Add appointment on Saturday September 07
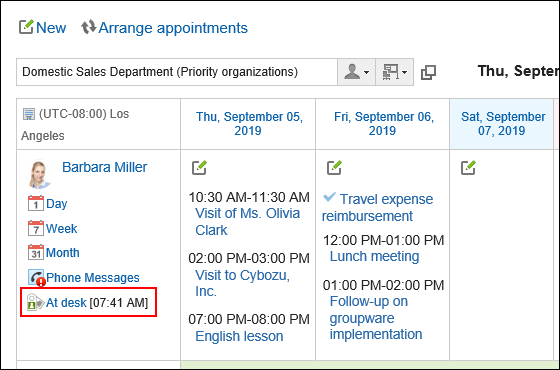Viewport: 560px width, 370px height. [468, 168]
